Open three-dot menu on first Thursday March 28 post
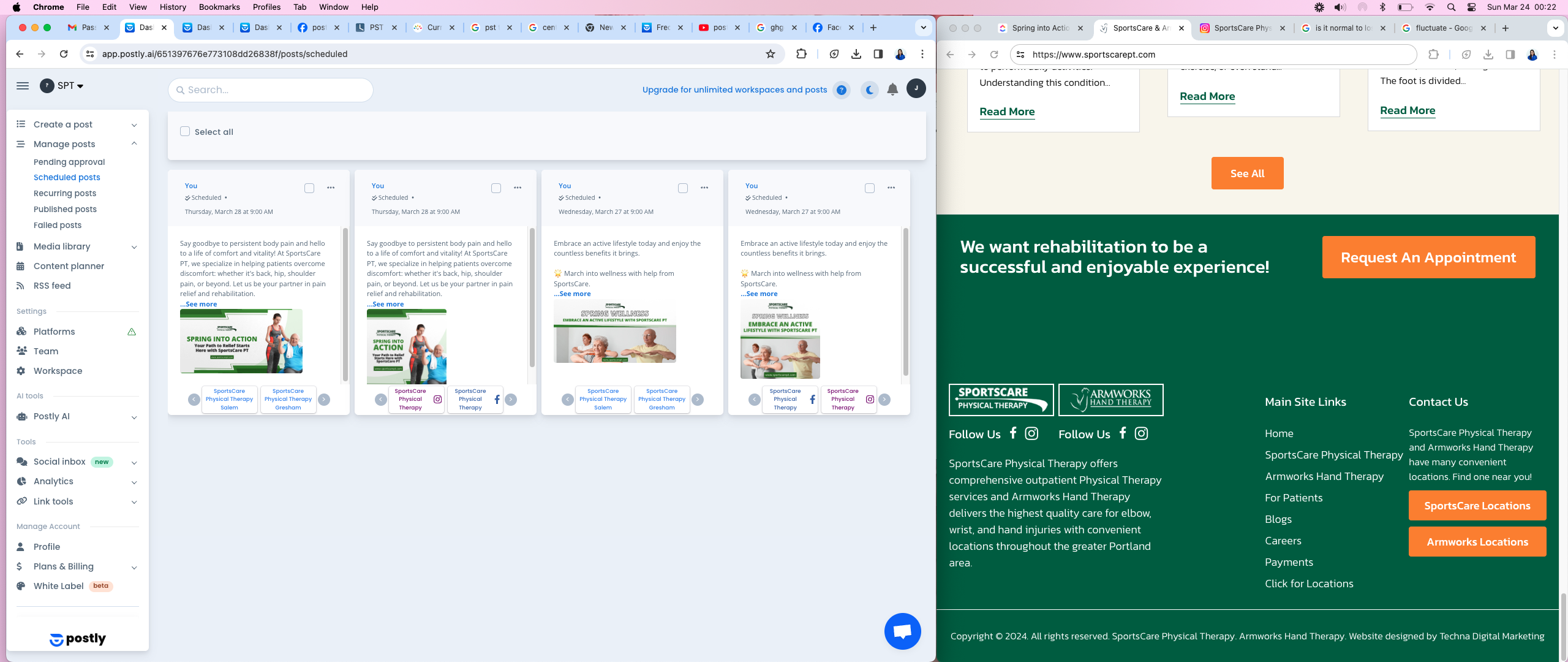Image resolution: width=1568 pixels, height=662 pixels. [331, 188]
